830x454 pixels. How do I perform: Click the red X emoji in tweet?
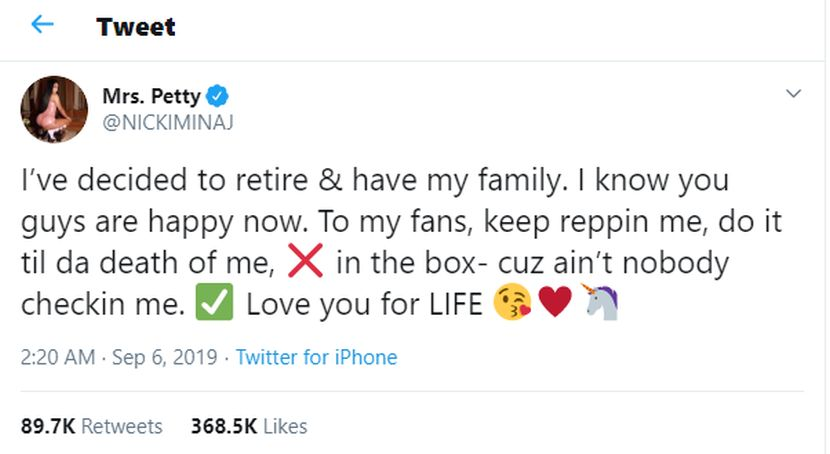(x=305, y=263)
